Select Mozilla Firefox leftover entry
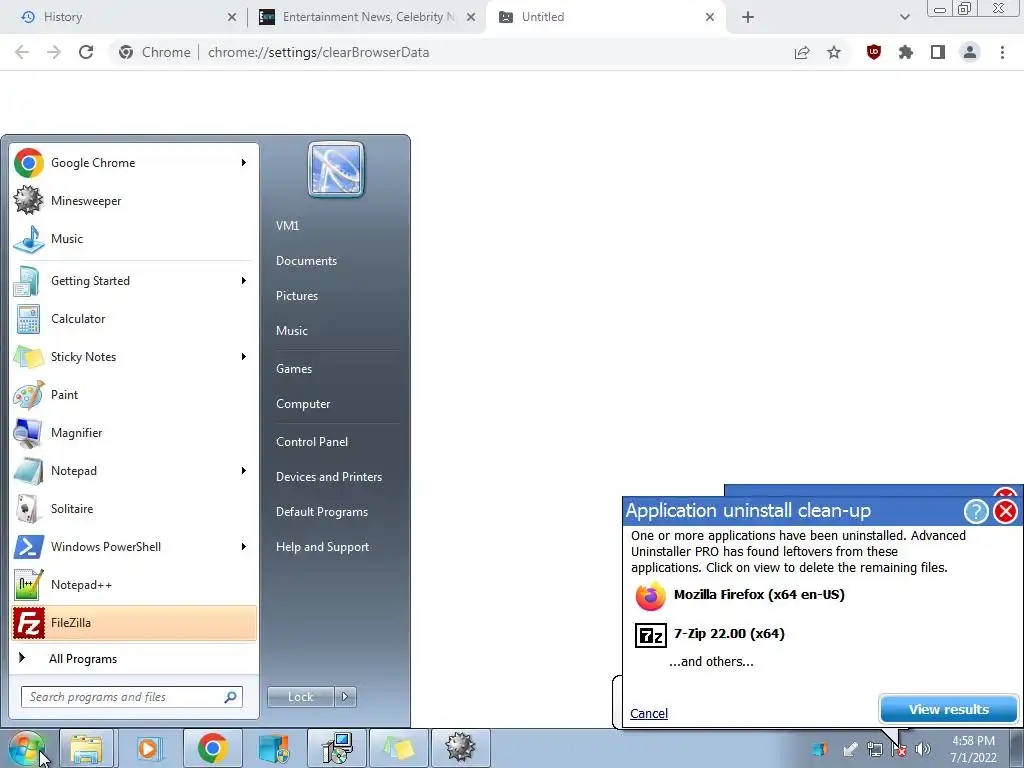 (x=739, y=596)
